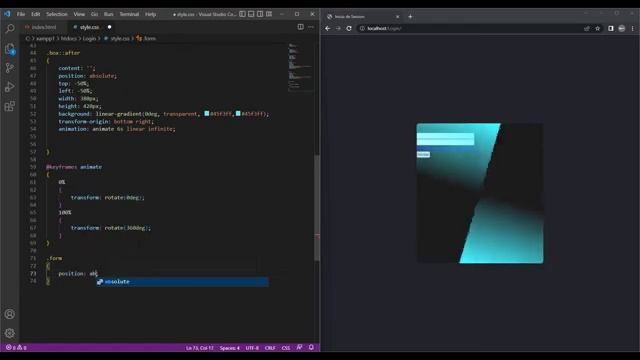Open the Edit menu
The width and height of the screenshot is (640, 360).
(36, 14)
